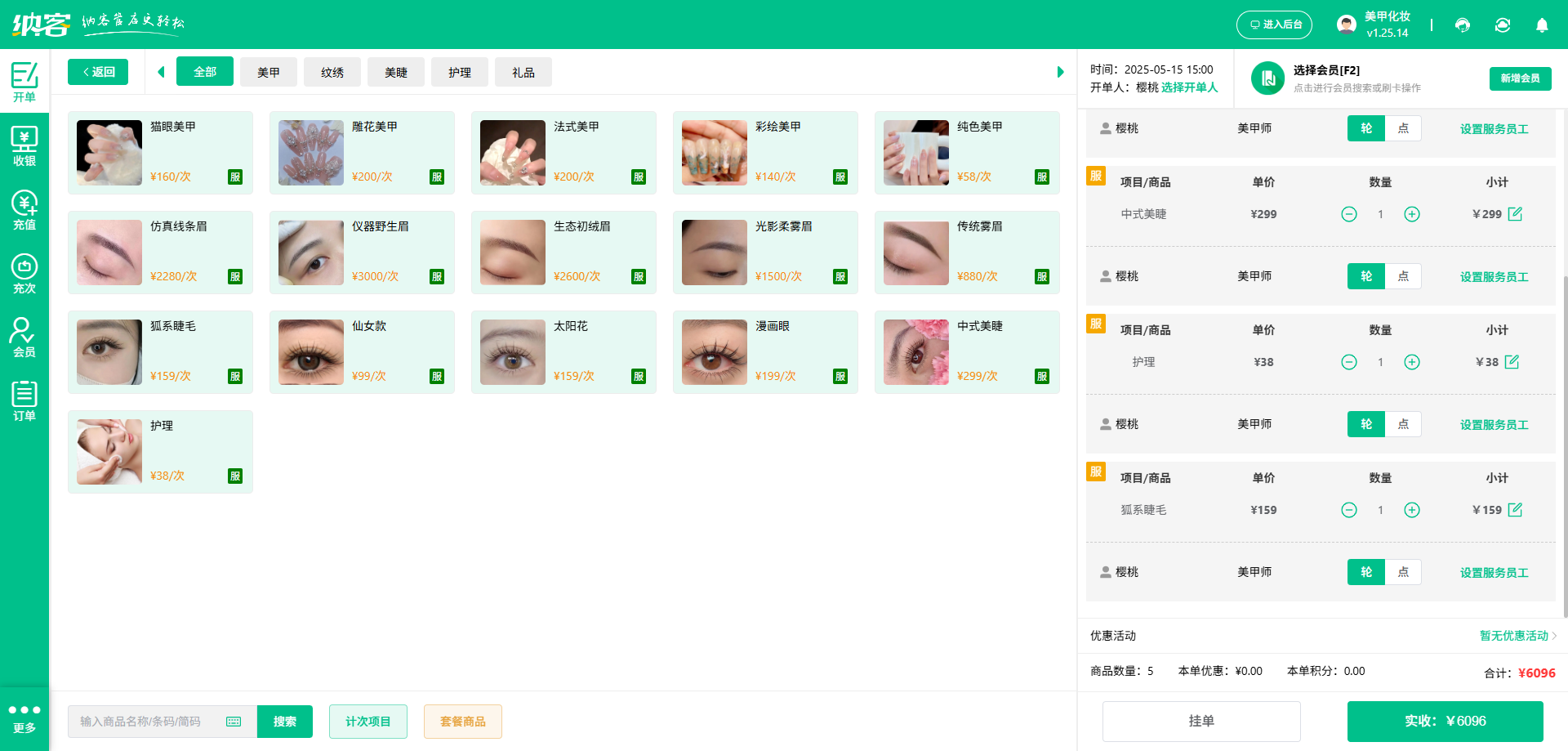The width and height of the screenshot is (1568, 751).
Task: Decrease quantity of 护理 item
Action: 1349,362
